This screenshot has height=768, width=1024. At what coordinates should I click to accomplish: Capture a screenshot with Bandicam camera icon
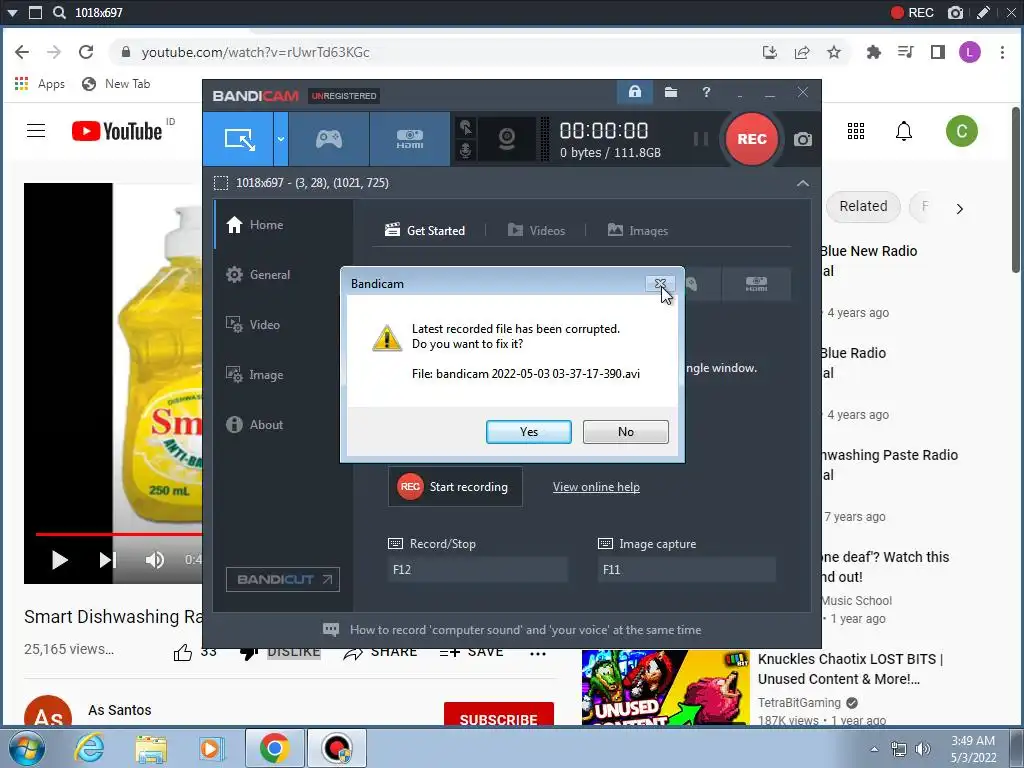(803, 139)
